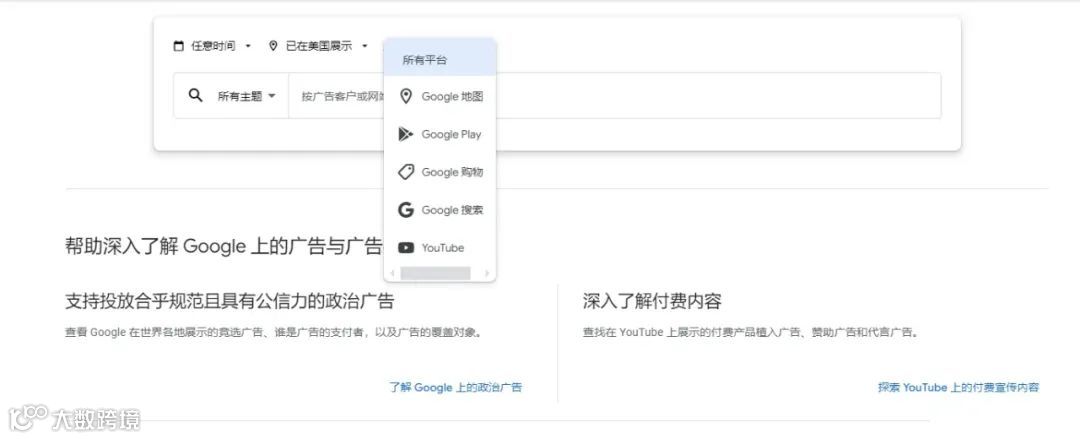Choose Google 购物 from platform list
The width and height of the screenshot is (1080, 439).
coord(439,172)
